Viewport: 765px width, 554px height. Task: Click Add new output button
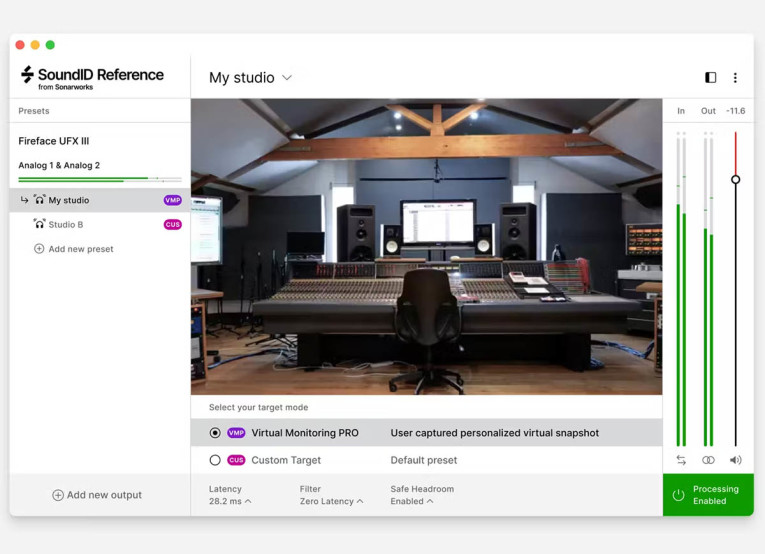tap(97, 495)
